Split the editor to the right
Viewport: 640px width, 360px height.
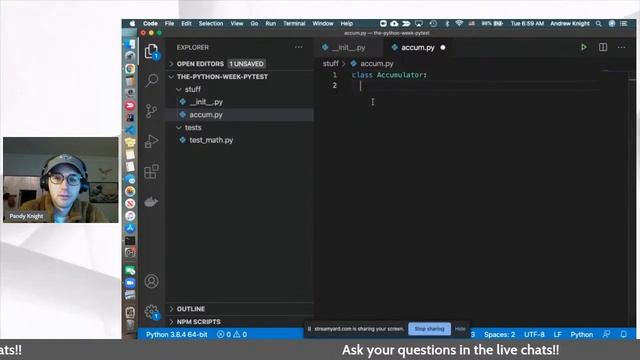[x=603, y=47]
